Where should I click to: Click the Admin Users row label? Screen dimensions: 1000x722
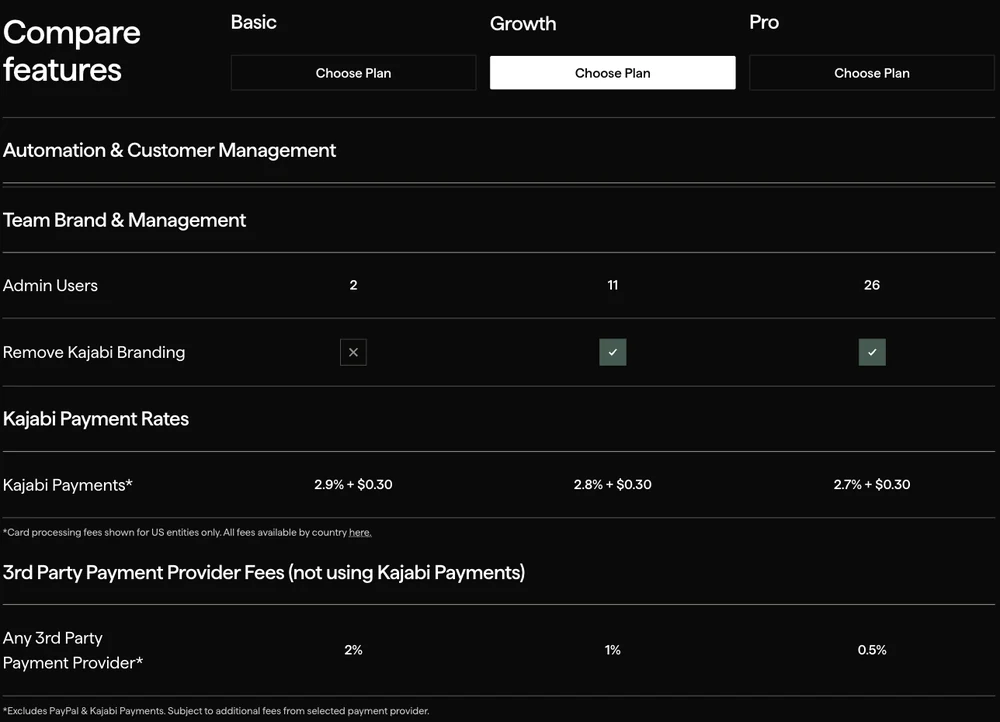pyautogui.click(x=50, y=286)
